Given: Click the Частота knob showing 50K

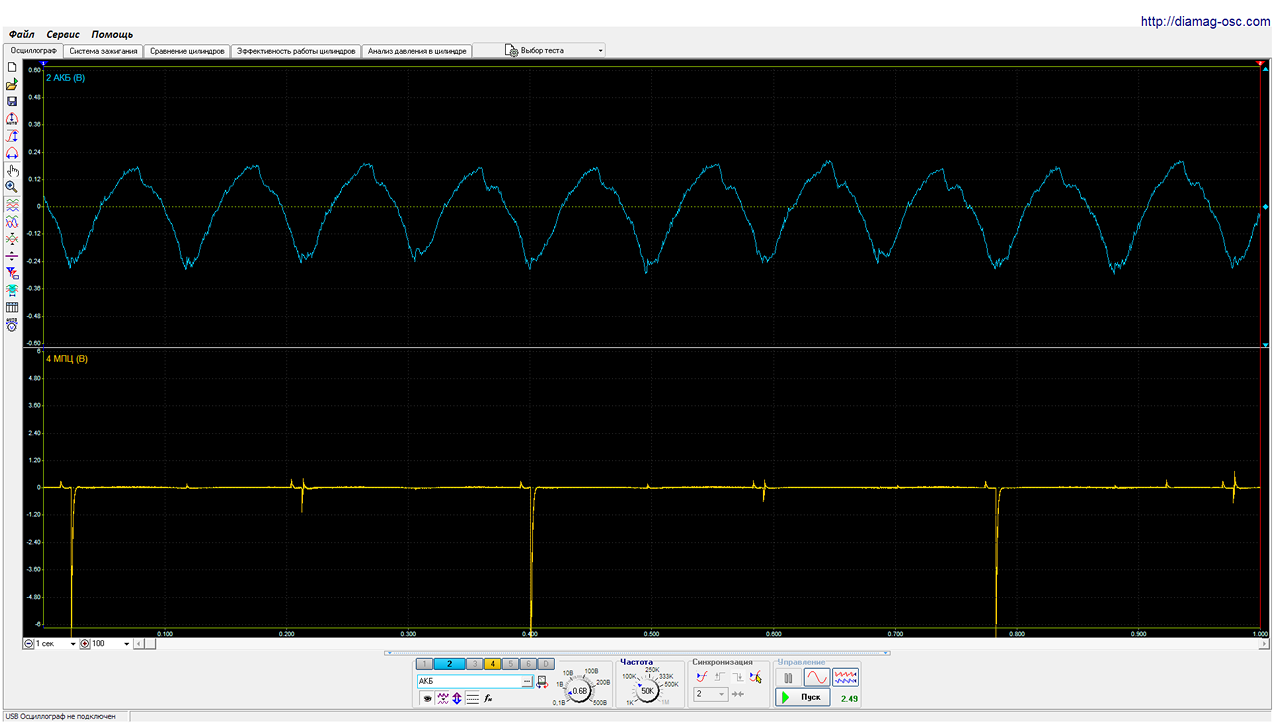Looking at the screenshot, I should (647, 691).
